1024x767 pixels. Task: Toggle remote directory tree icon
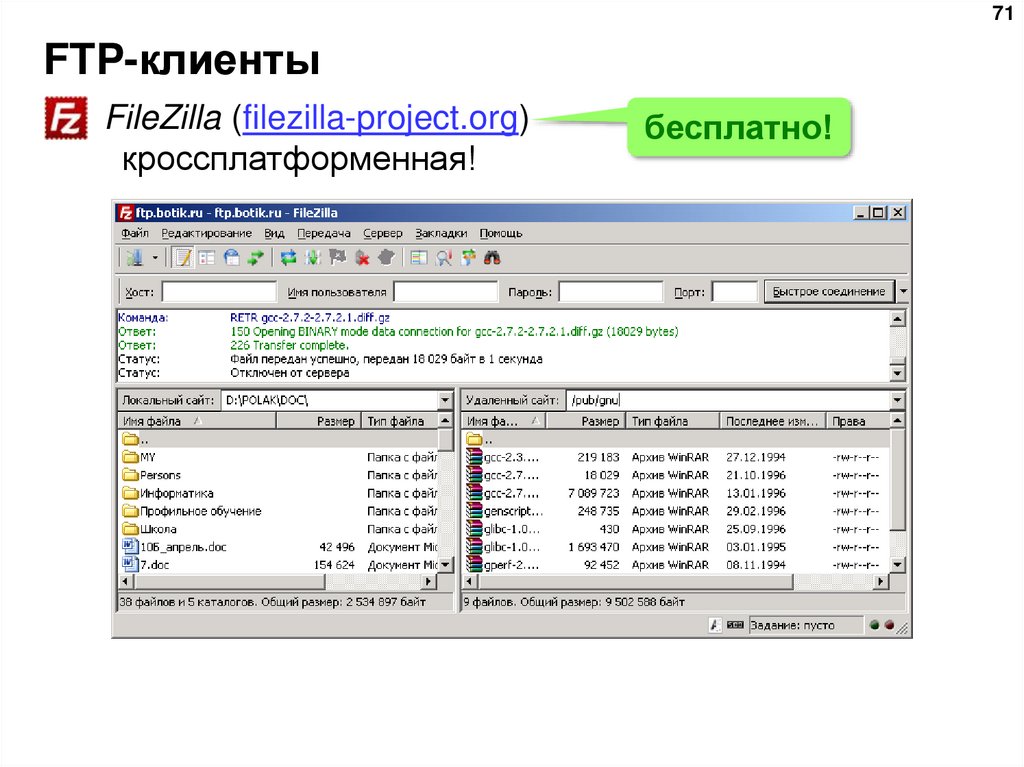coord(231,257)
